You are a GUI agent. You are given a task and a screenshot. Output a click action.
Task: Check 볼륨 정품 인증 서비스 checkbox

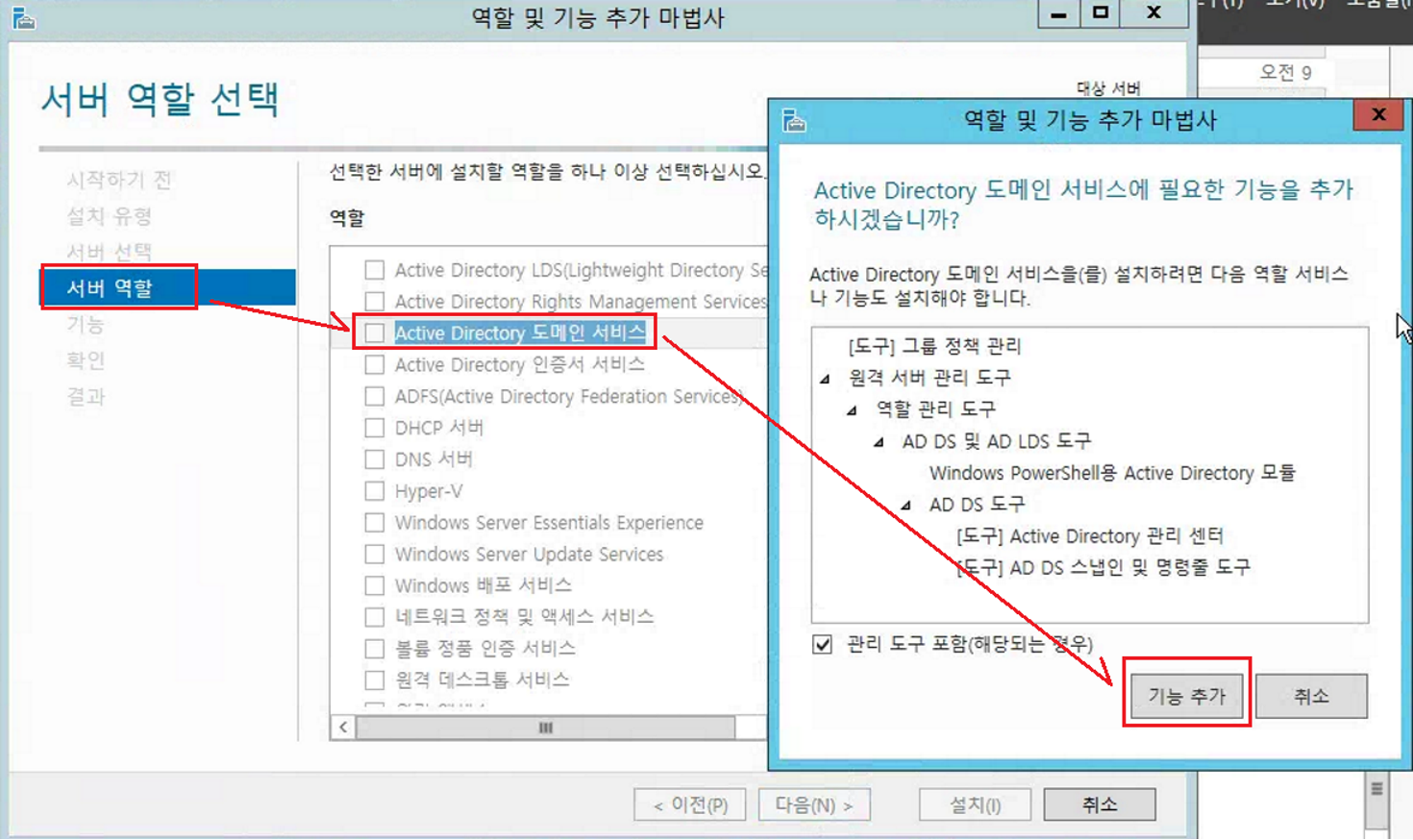point(375,649)
